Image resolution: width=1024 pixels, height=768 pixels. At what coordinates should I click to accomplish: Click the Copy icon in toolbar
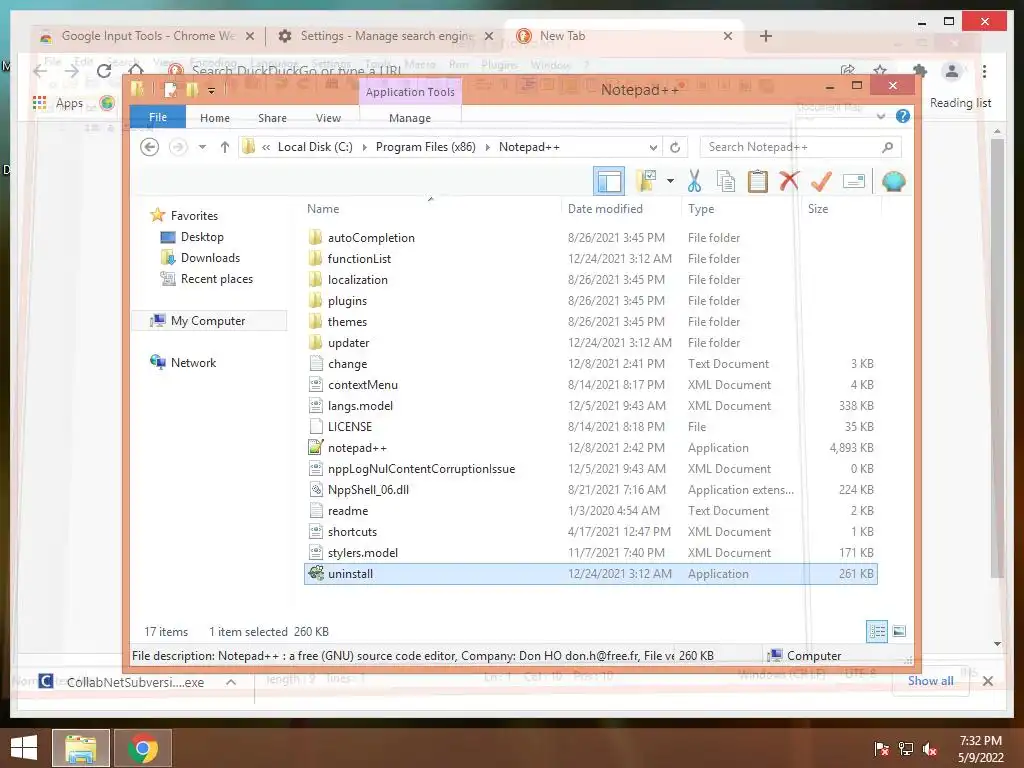[x=726, y=181]
